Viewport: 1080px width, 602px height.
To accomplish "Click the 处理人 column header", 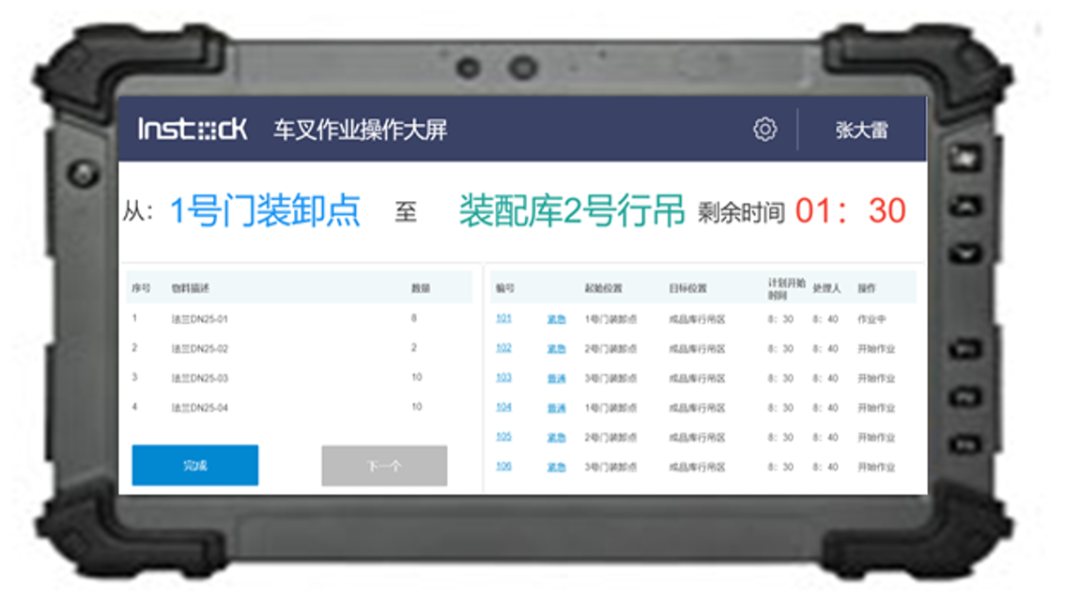I will (x=826, y=289).
